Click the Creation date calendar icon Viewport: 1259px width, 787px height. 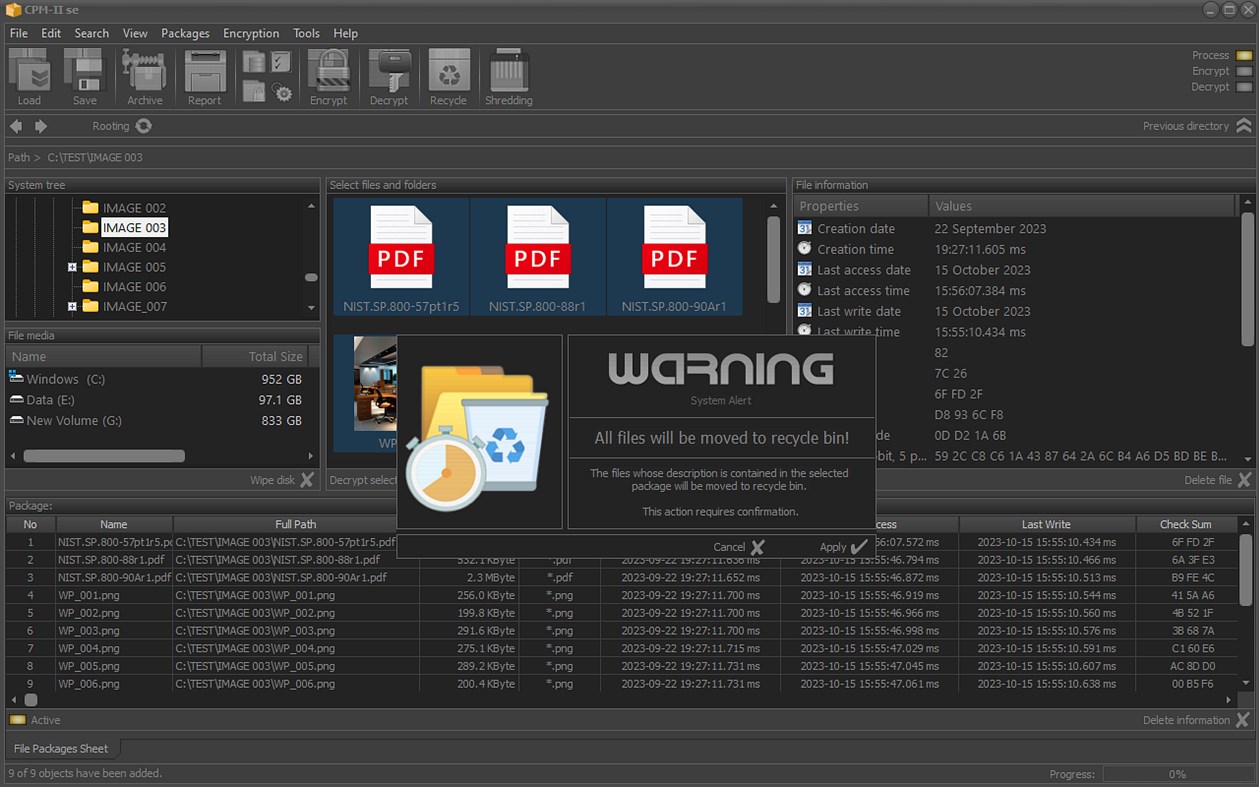(804, 228)
